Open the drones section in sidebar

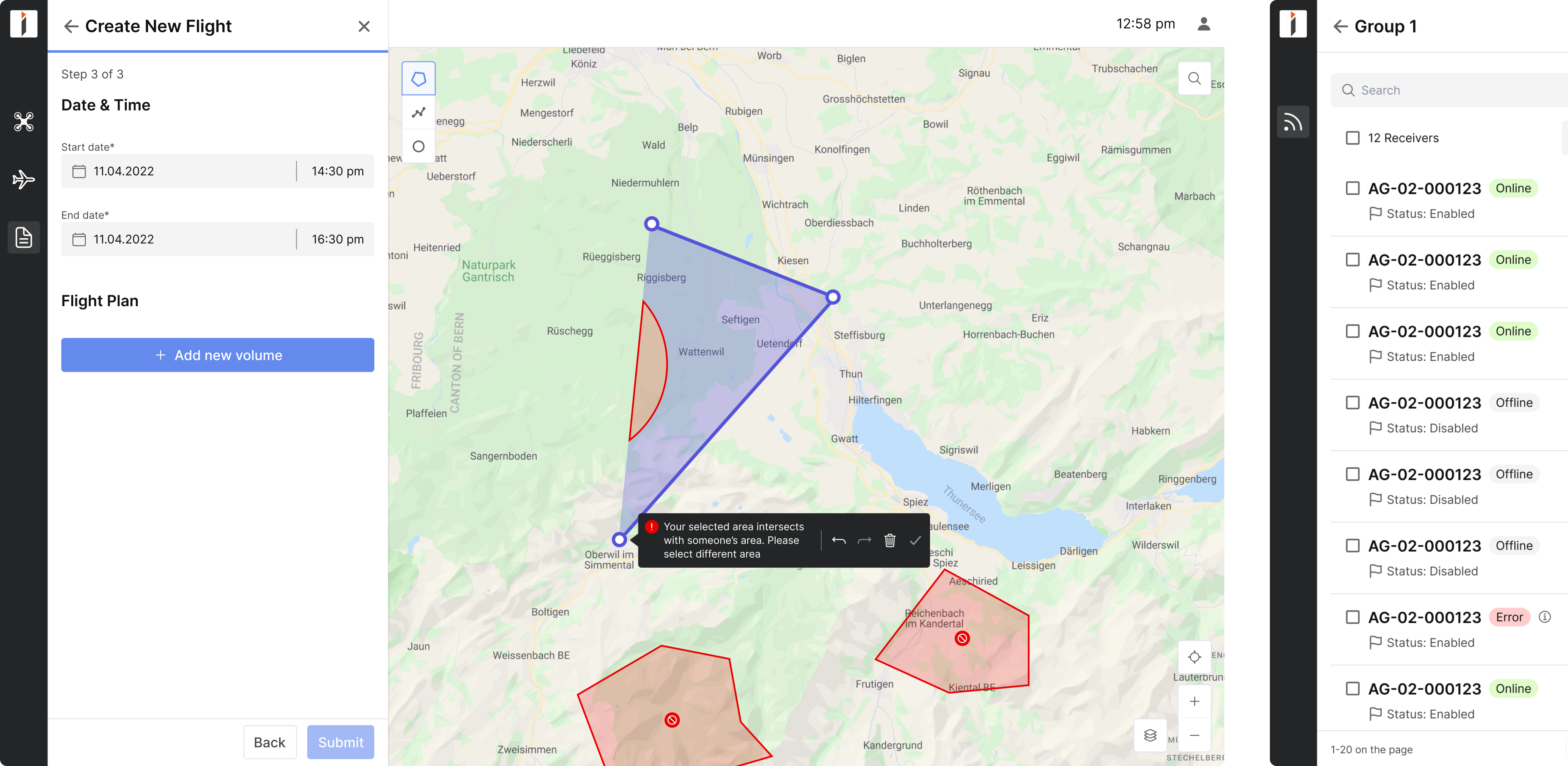pyautogui.click(x=24, y=122)
